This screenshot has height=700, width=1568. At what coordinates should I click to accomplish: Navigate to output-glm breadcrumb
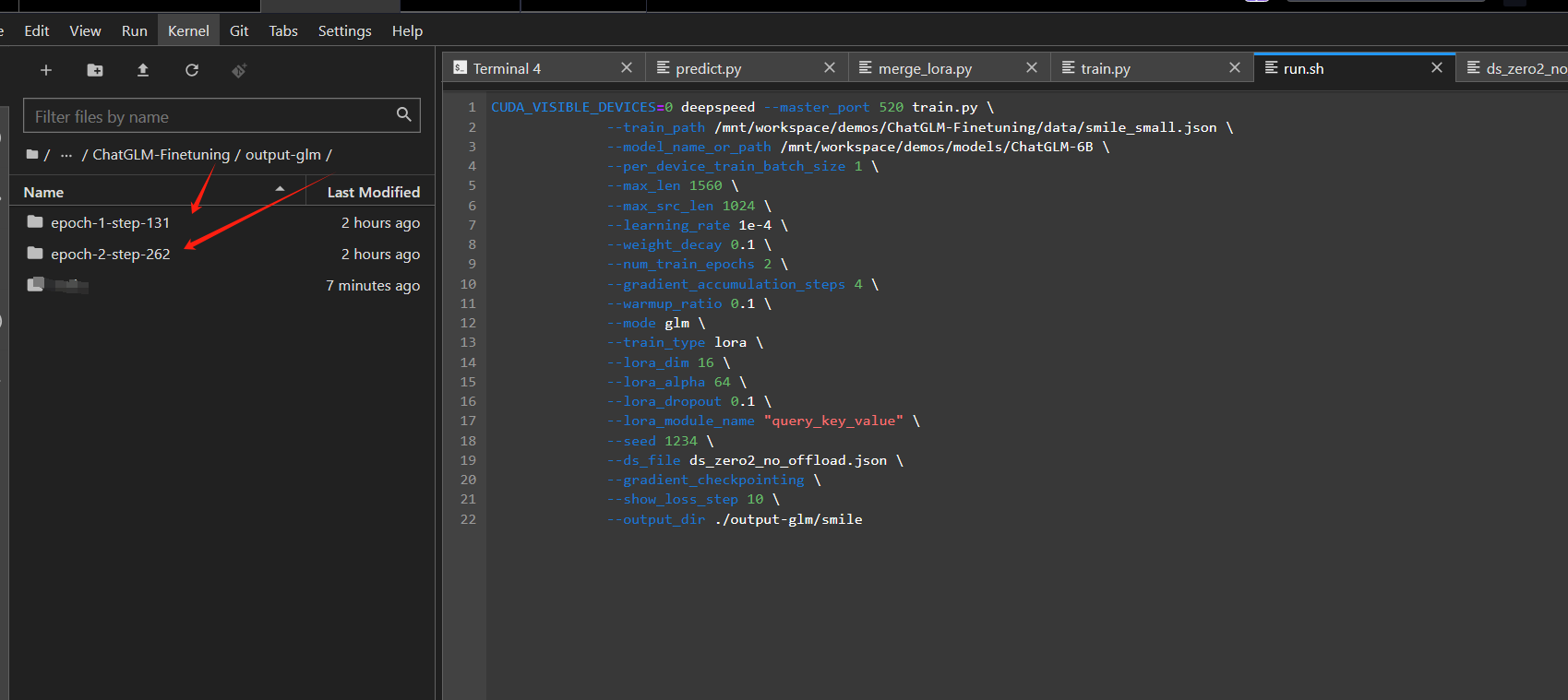[283, 154]
